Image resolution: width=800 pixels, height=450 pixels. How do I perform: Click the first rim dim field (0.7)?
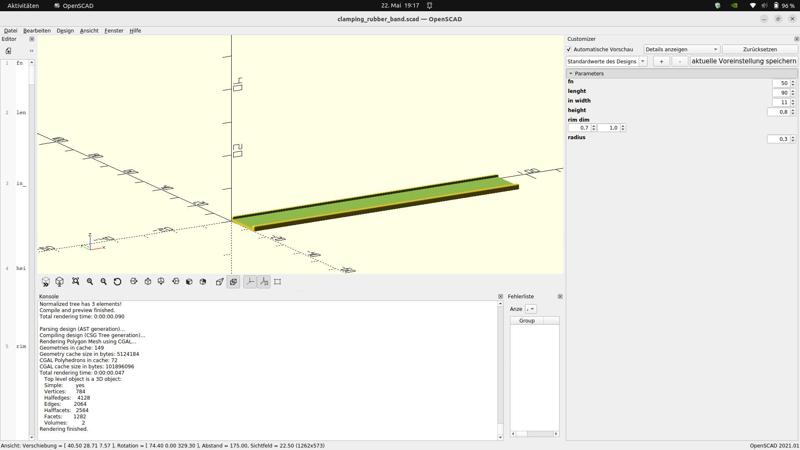tap(580, 128)
